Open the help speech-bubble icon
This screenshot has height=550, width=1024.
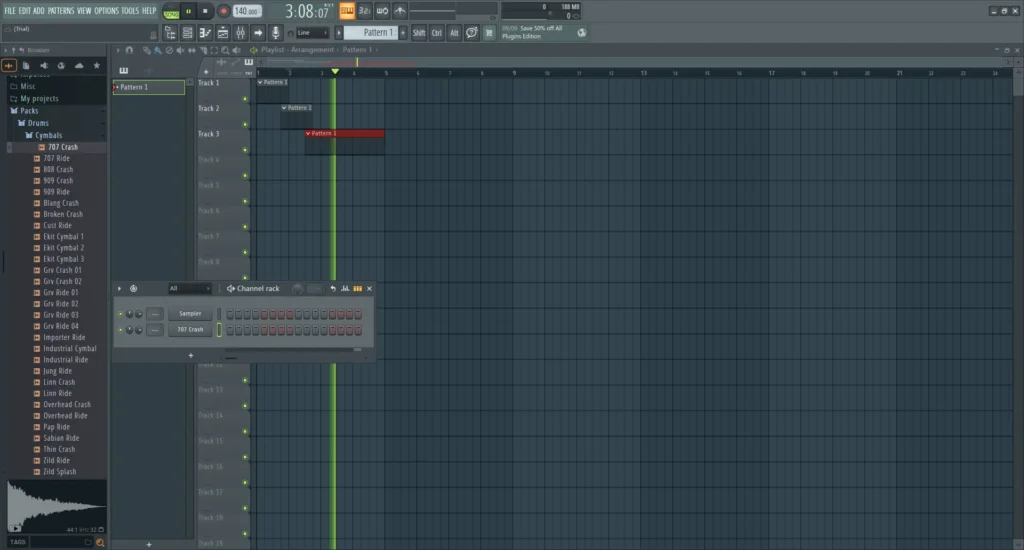[472, 33]
